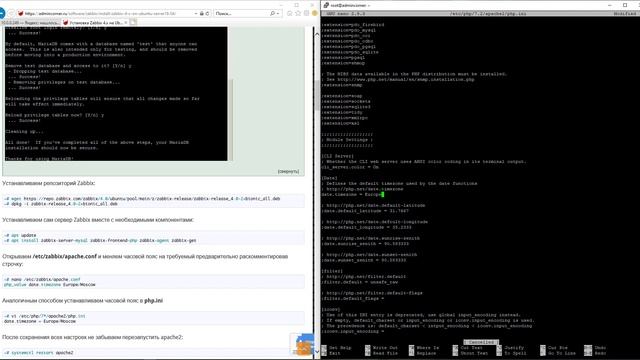Click the Read File shortcut in nano
Screen dimensions: 640x360
(x=381, y=353)
